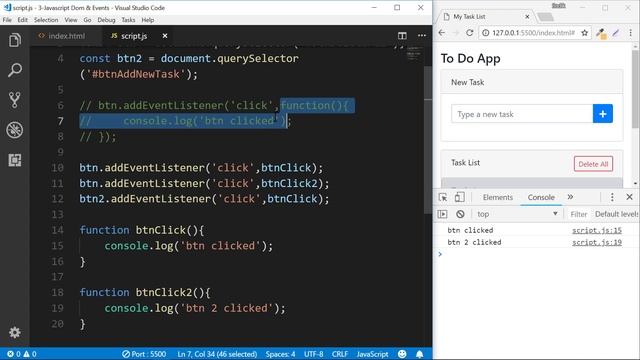
Task: Open the script.js:19 source link
Action: (597, 242)
